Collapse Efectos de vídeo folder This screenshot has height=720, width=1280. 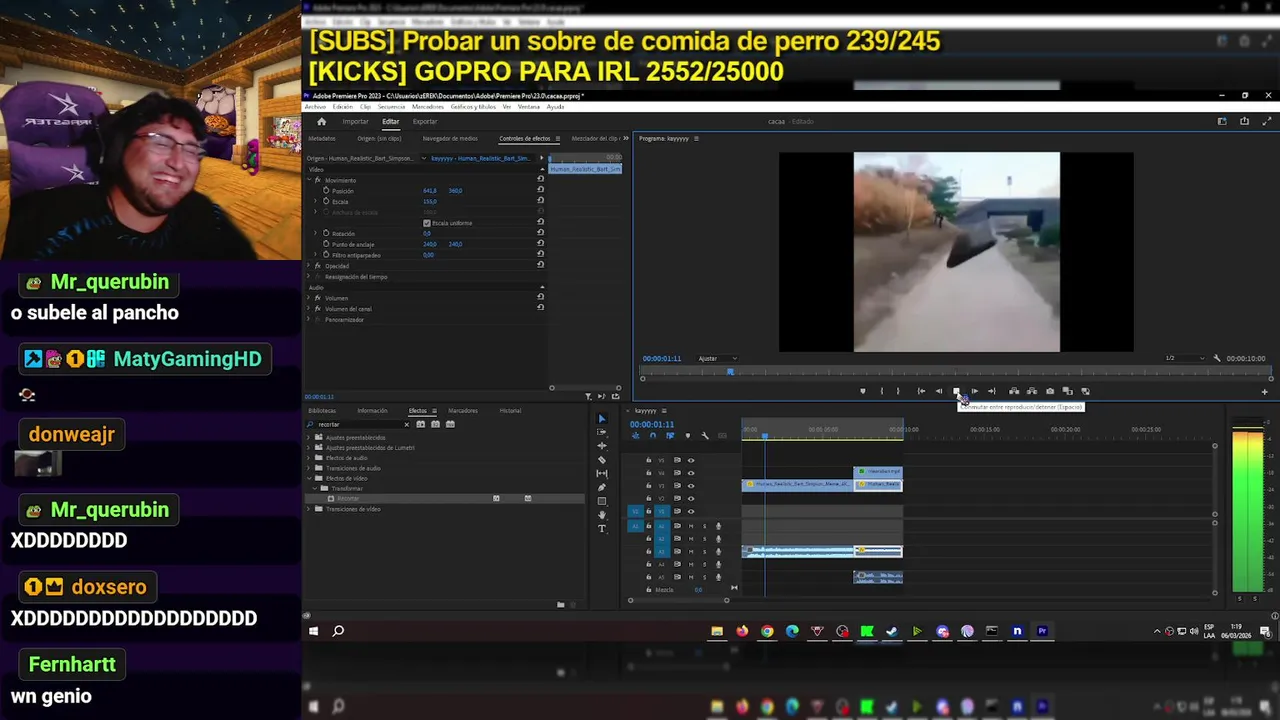(x=310, y=478)
